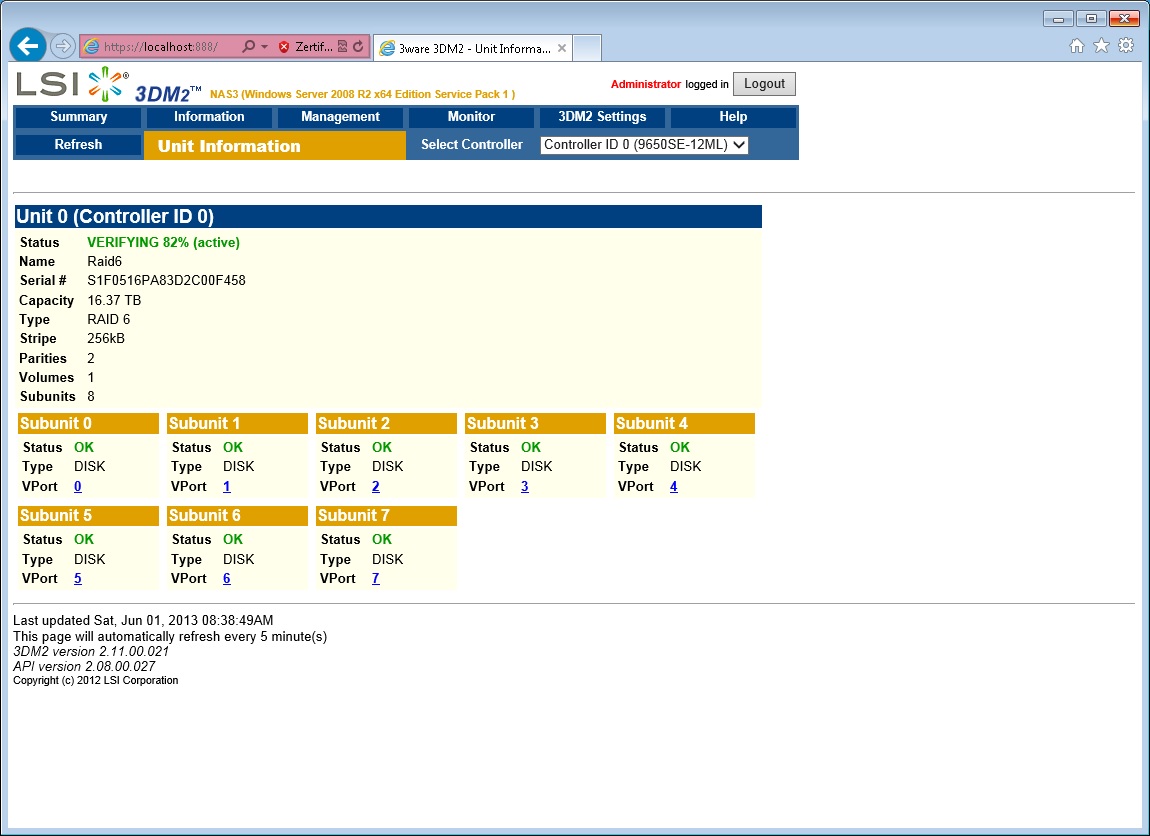Click the 'VERIFYING 82% (active)' status text

pyautogui.click(x=164, y=242)
